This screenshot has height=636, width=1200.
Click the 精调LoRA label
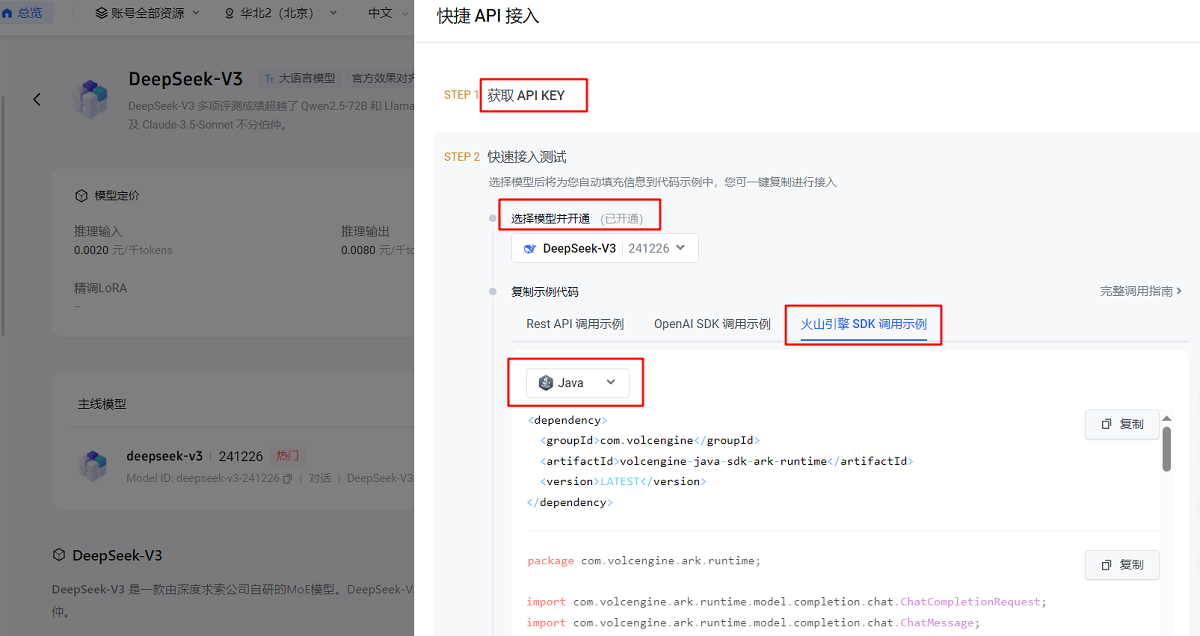(x=101, y=288)
